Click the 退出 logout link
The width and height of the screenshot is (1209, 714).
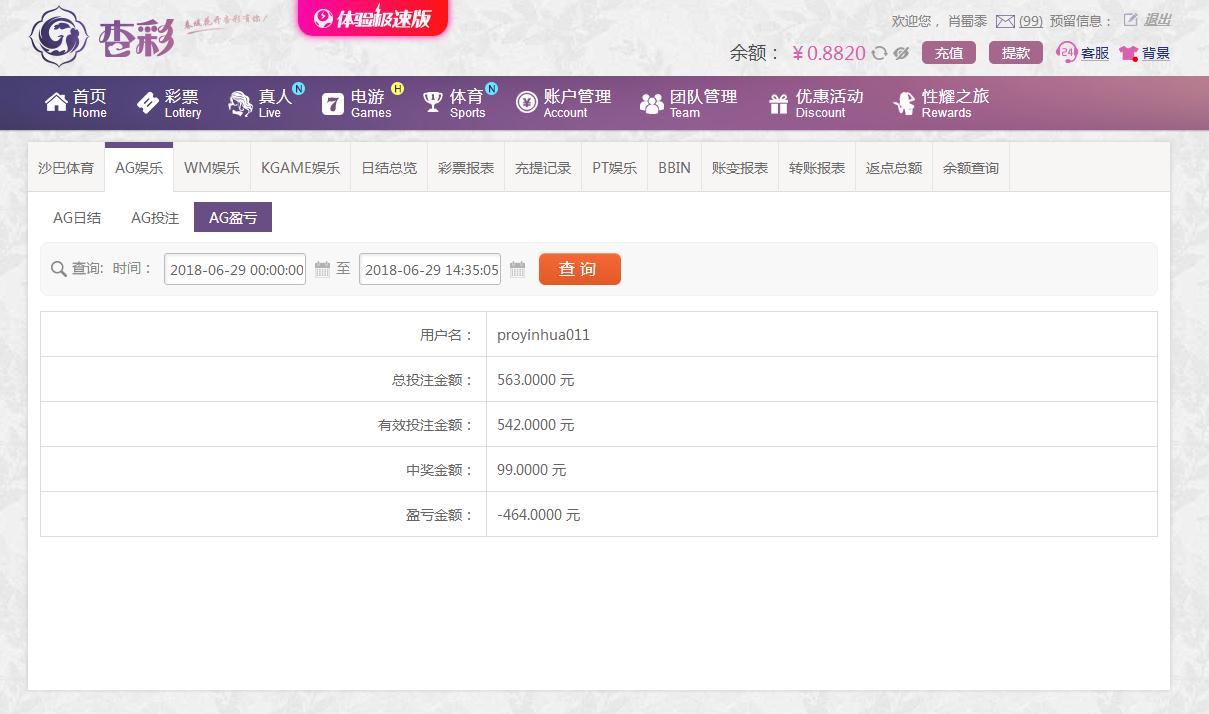point(1157,20)
